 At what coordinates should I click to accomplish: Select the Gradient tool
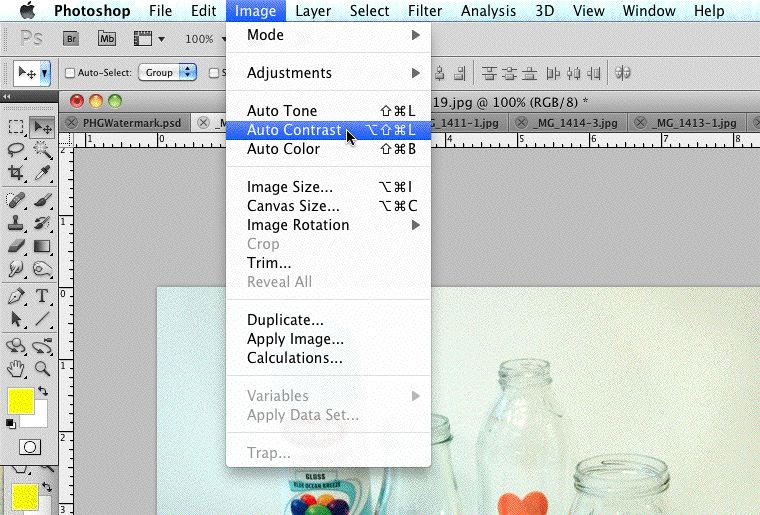point(42,246)
